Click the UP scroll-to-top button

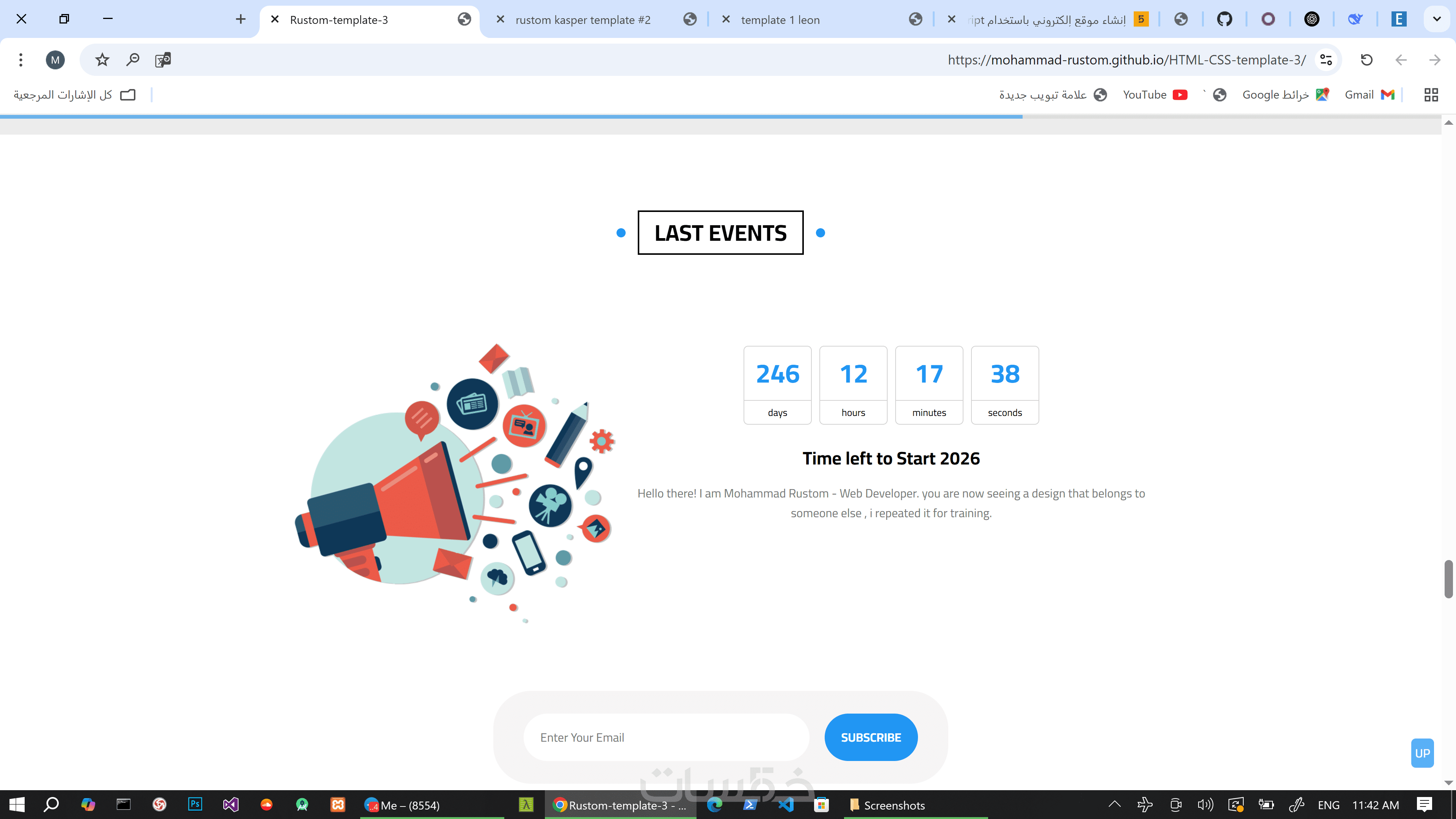[x=1422, y=753]
